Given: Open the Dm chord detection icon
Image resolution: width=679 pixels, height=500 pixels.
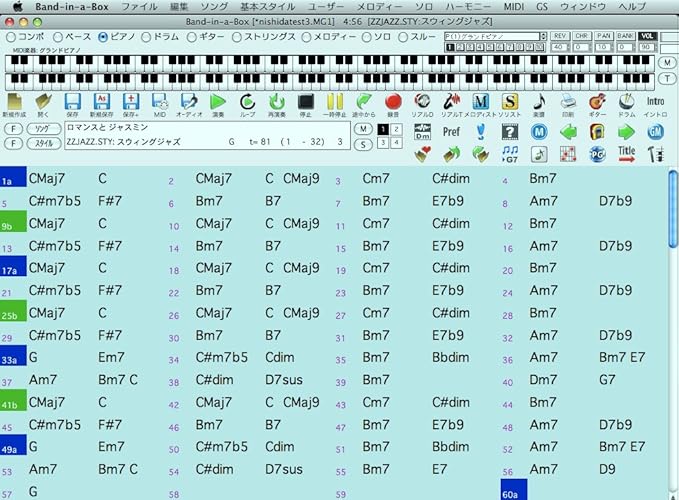Looking at the screenshot, I should point(422,132).
